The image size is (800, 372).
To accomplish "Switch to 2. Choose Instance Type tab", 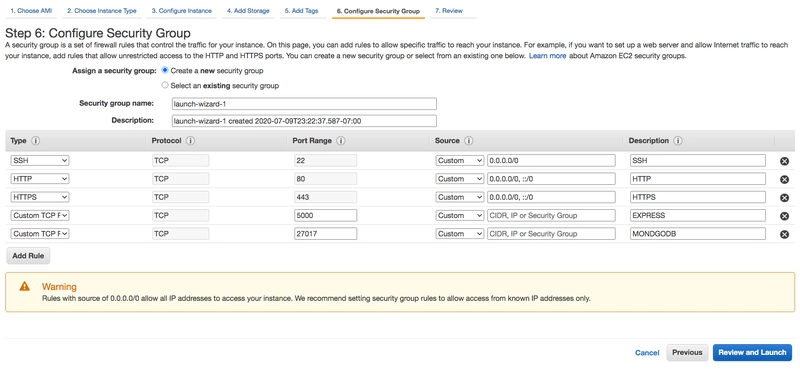I will (x=102, y=11).
